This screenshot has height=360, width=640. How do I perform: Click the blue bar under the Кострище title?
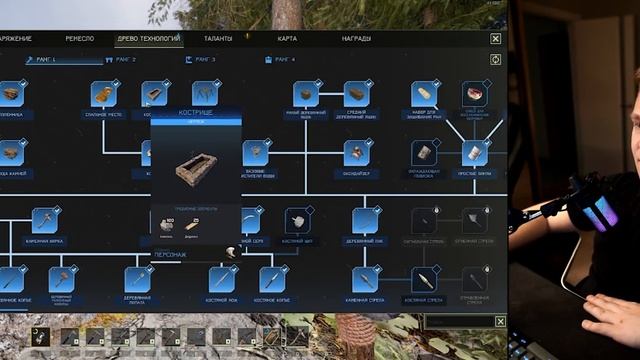[196, 122]
